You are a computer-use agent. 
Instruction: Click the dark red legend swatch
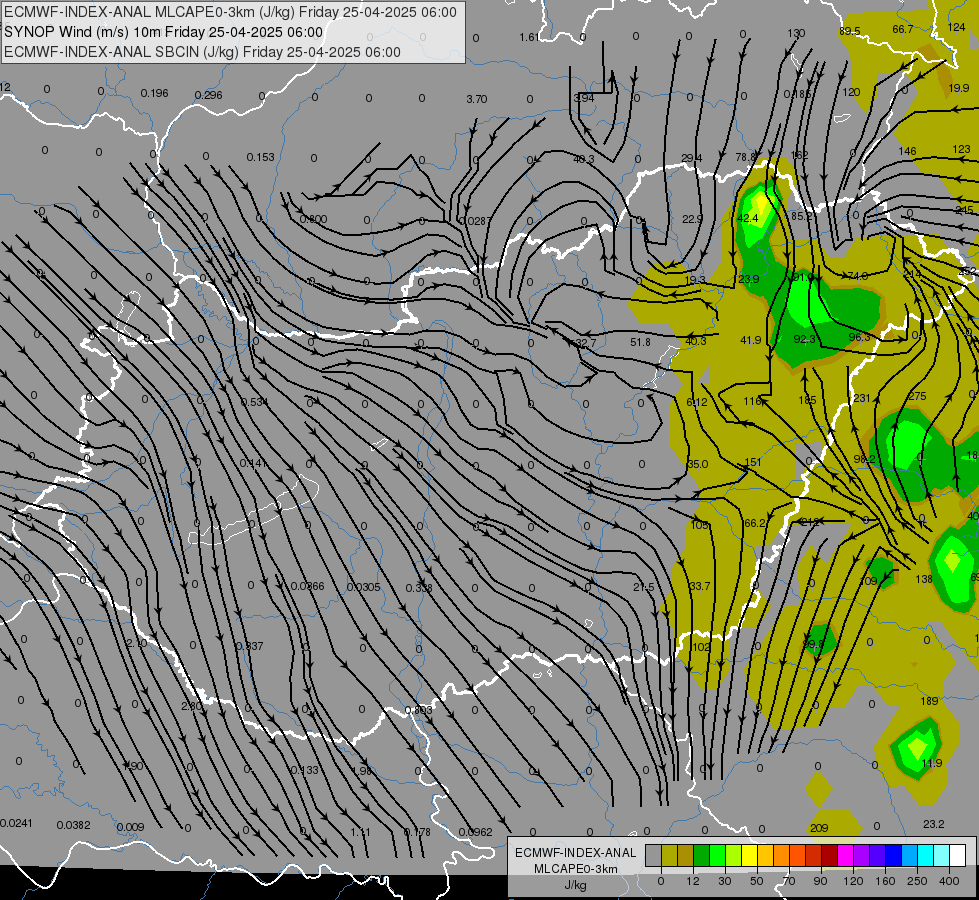[x=829, y=856]
